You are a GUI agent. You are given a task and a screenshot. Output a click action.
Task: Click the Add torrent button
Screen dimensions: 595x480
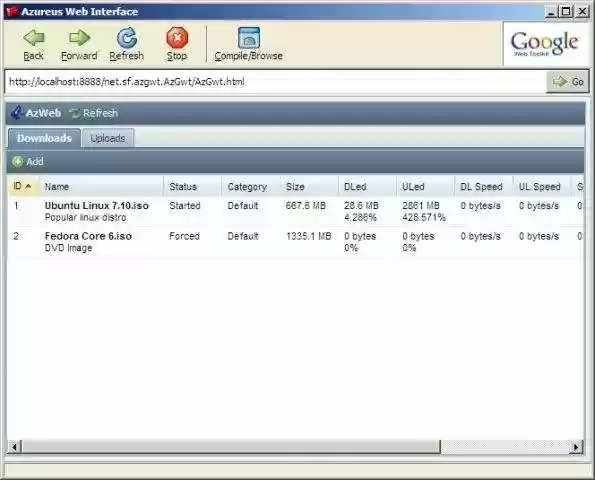point(28,162)
